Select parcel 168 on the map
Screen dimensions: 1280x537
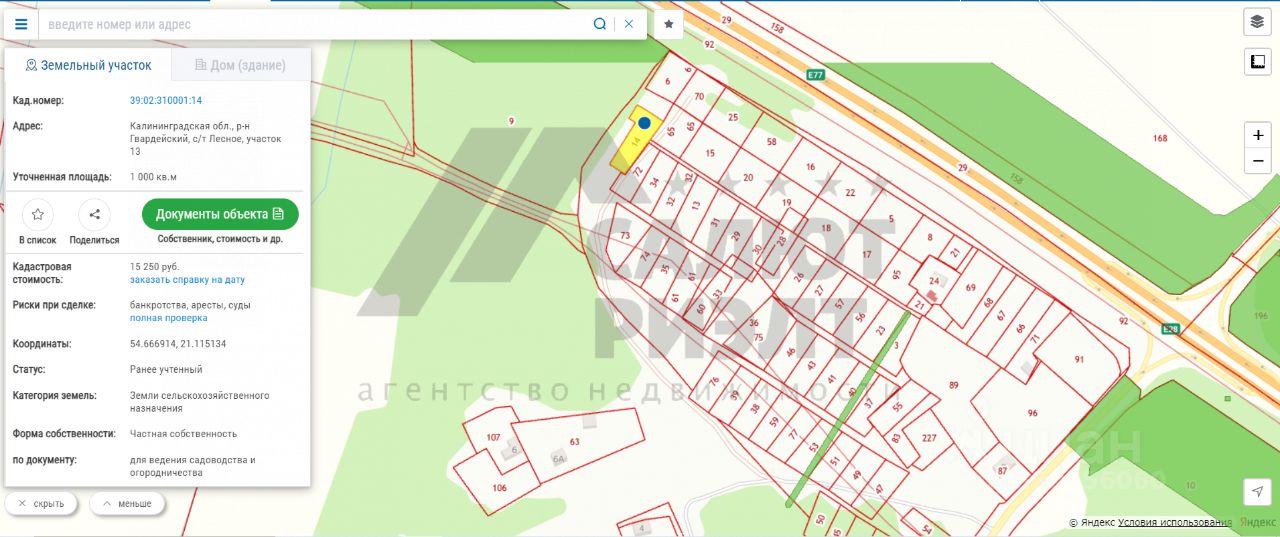tap(1160, 138)
